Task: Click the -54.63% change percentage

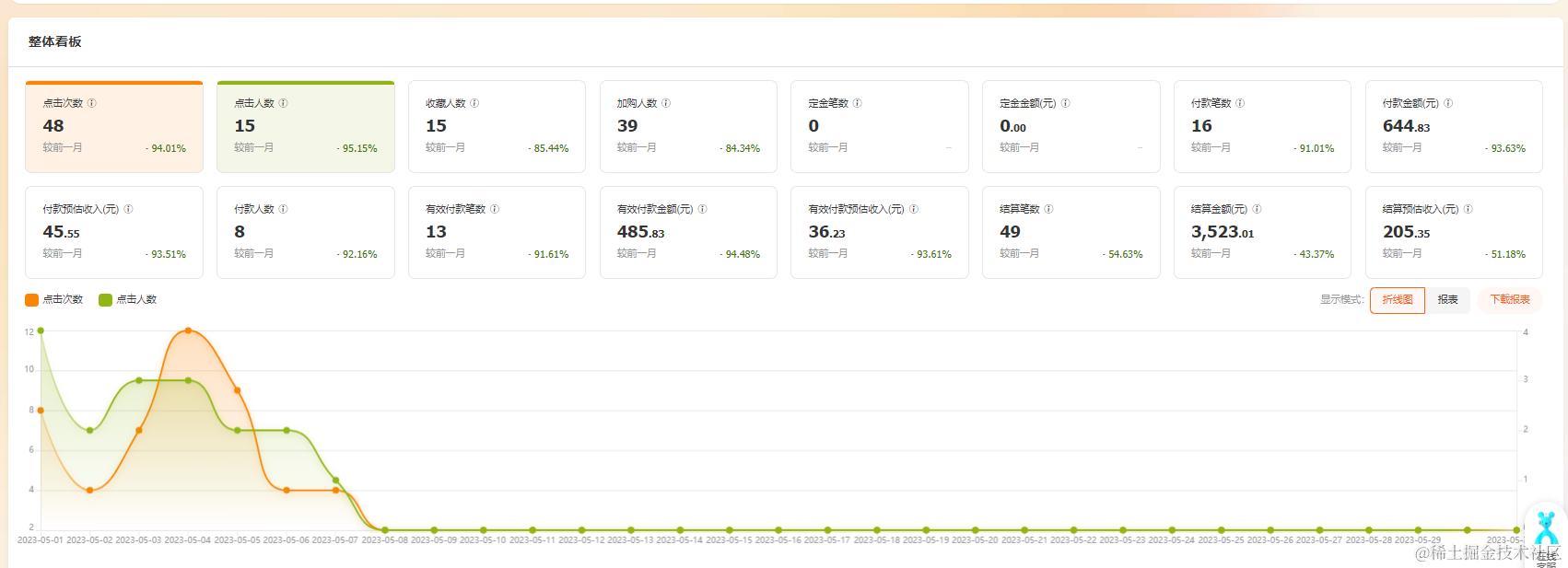Action: click(1122, 254)
